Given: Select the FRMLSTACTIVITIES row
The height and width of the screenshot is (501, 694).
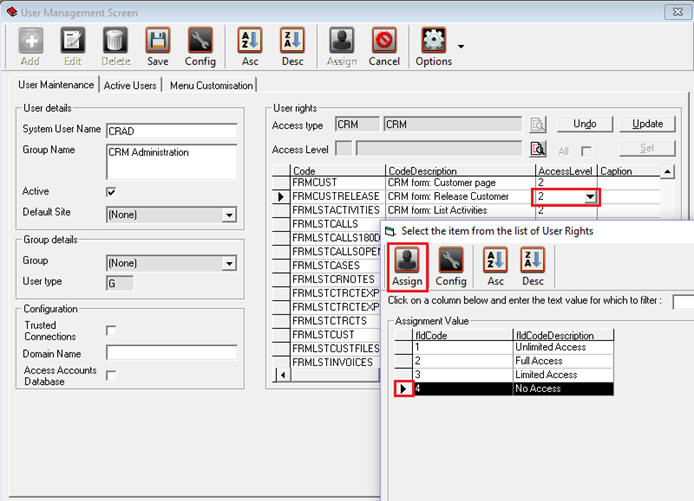Looking at the screenshot, I should (x=466, y=210).
